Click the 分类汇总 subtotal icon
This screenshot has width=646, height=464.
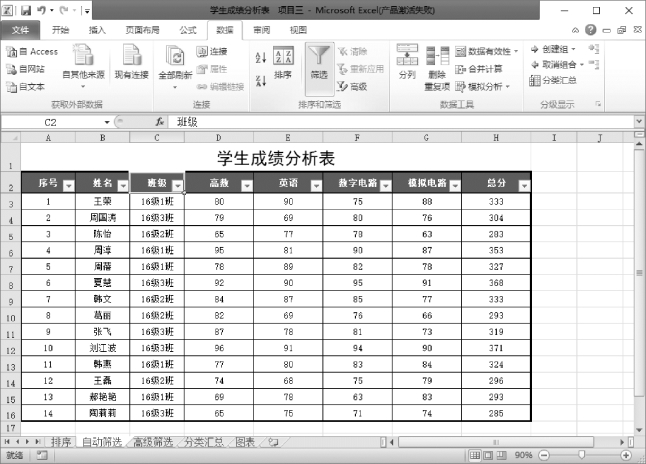tap(534, 80)
